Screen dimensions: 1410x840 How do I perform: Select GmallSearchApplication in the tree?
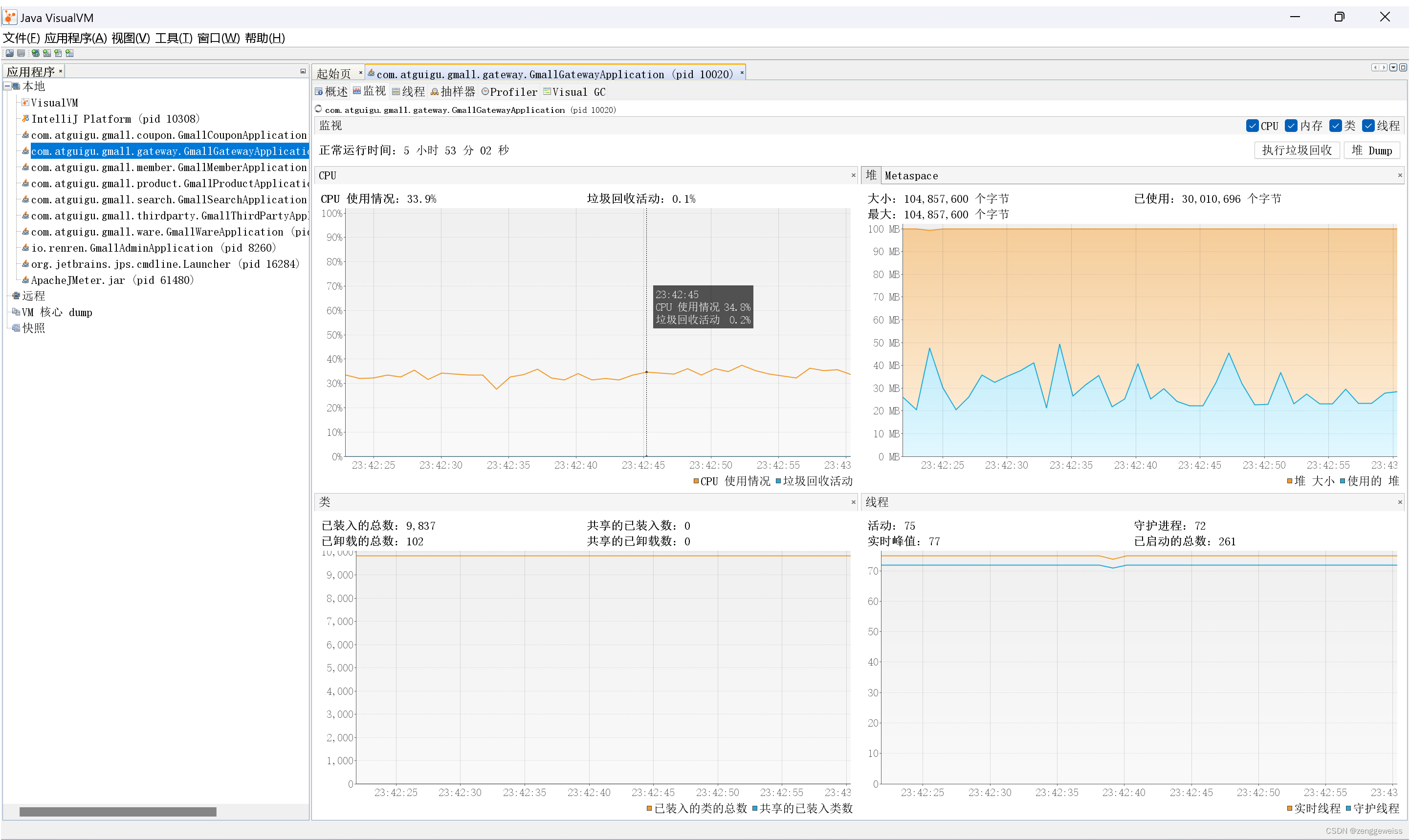(169, 200)
